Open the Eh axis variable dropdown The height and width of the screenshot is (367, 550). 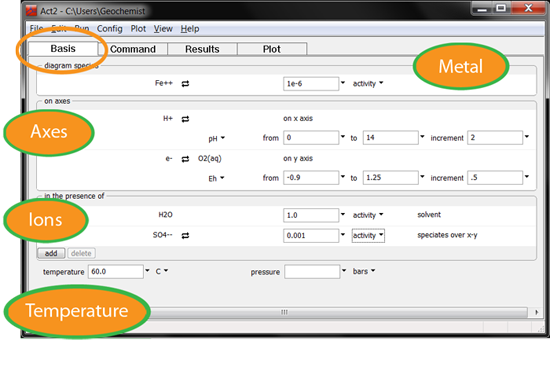(x=216, y=179)
